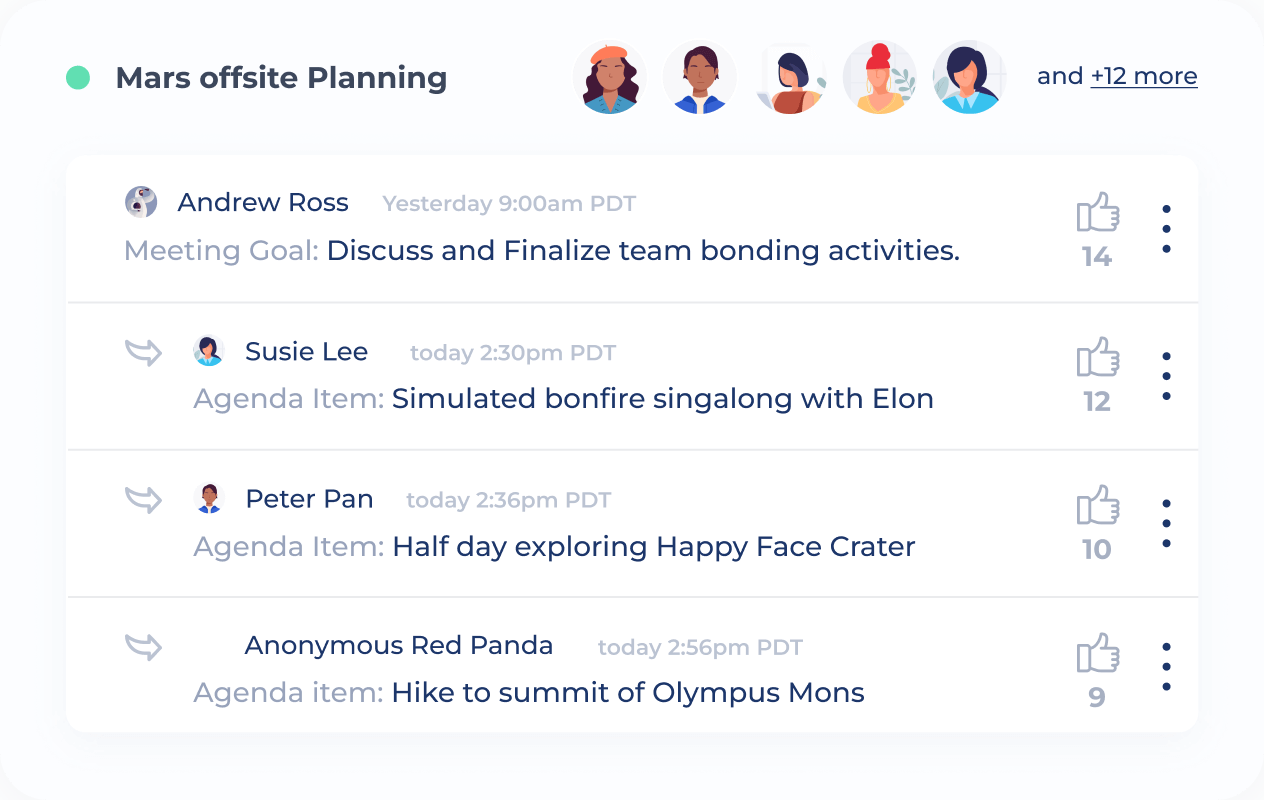Image resolution: width=1264 pixels, height=800 pixels.
Task: Upvote the Meeting Goal post by Andrew Ross
Action: coord(1097,212)
